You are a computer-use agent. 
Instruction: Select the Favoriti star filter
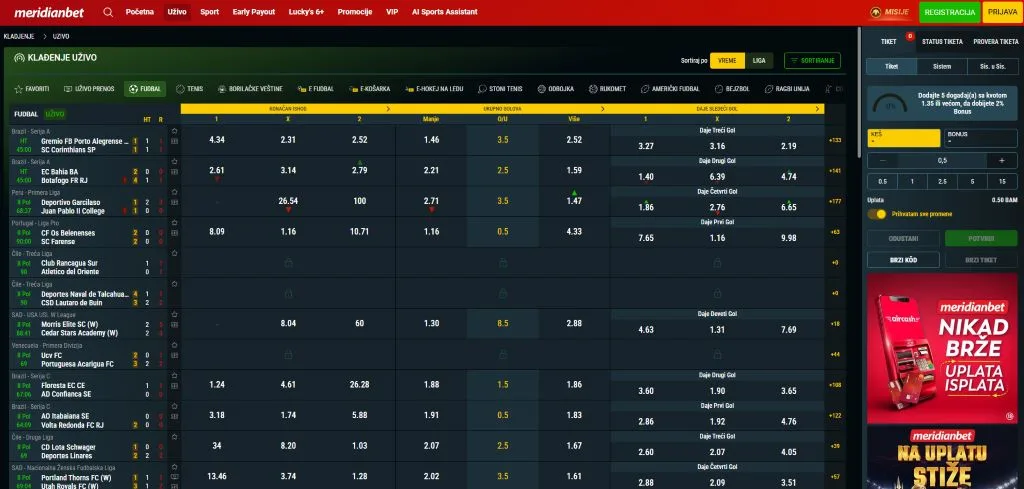(x=32, y=89)
